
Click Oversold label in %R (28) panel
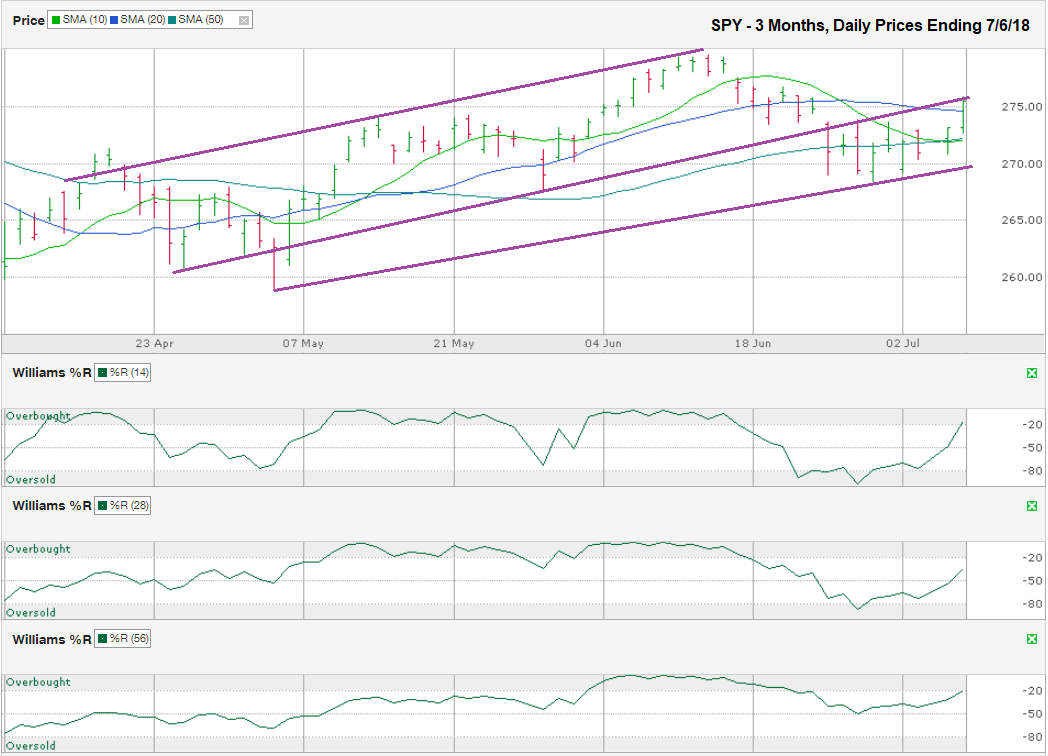31,612
